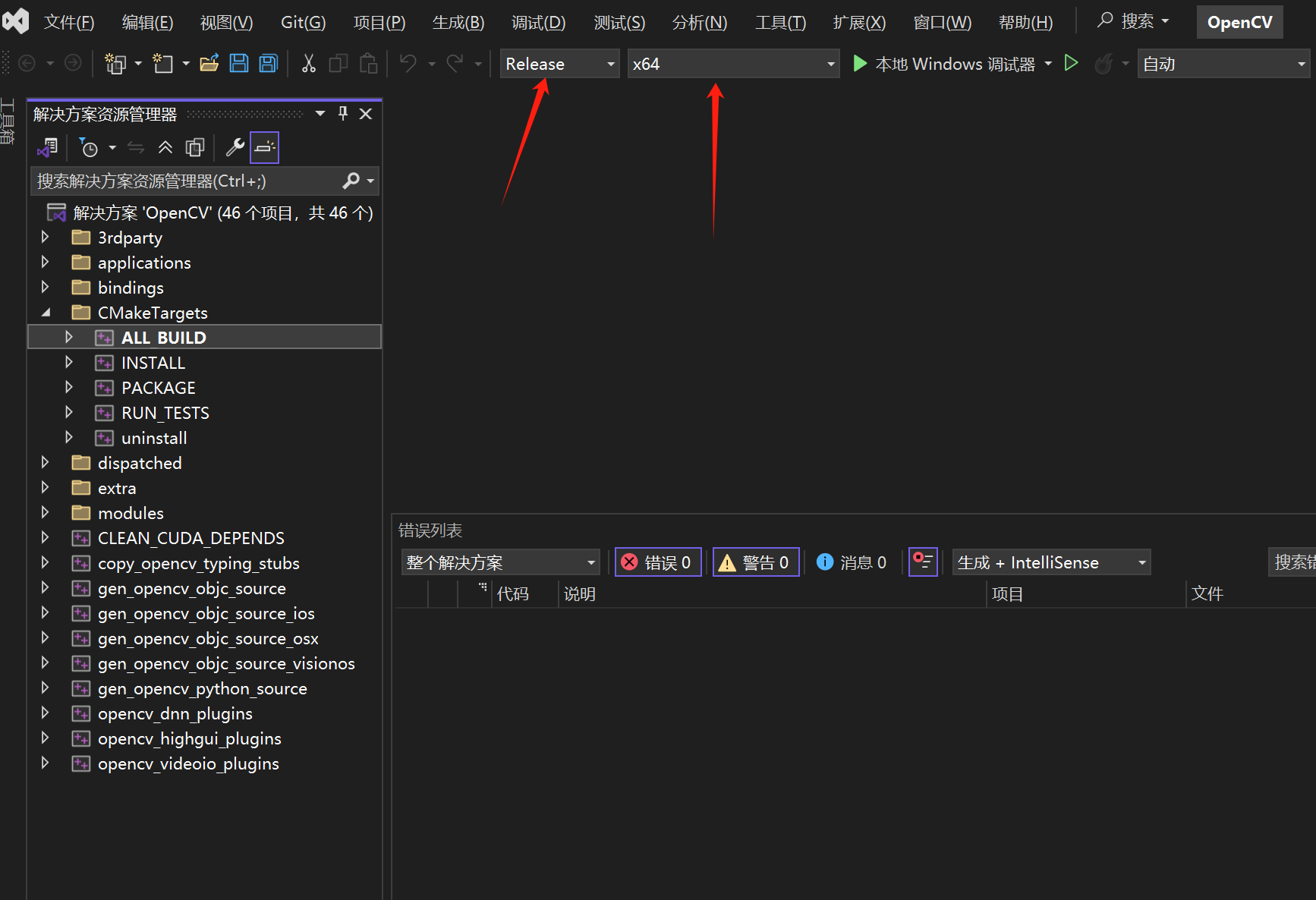Select the opencv_dnn_plugins project
This screenshot has width=1316, height=900.
(175, 713)
